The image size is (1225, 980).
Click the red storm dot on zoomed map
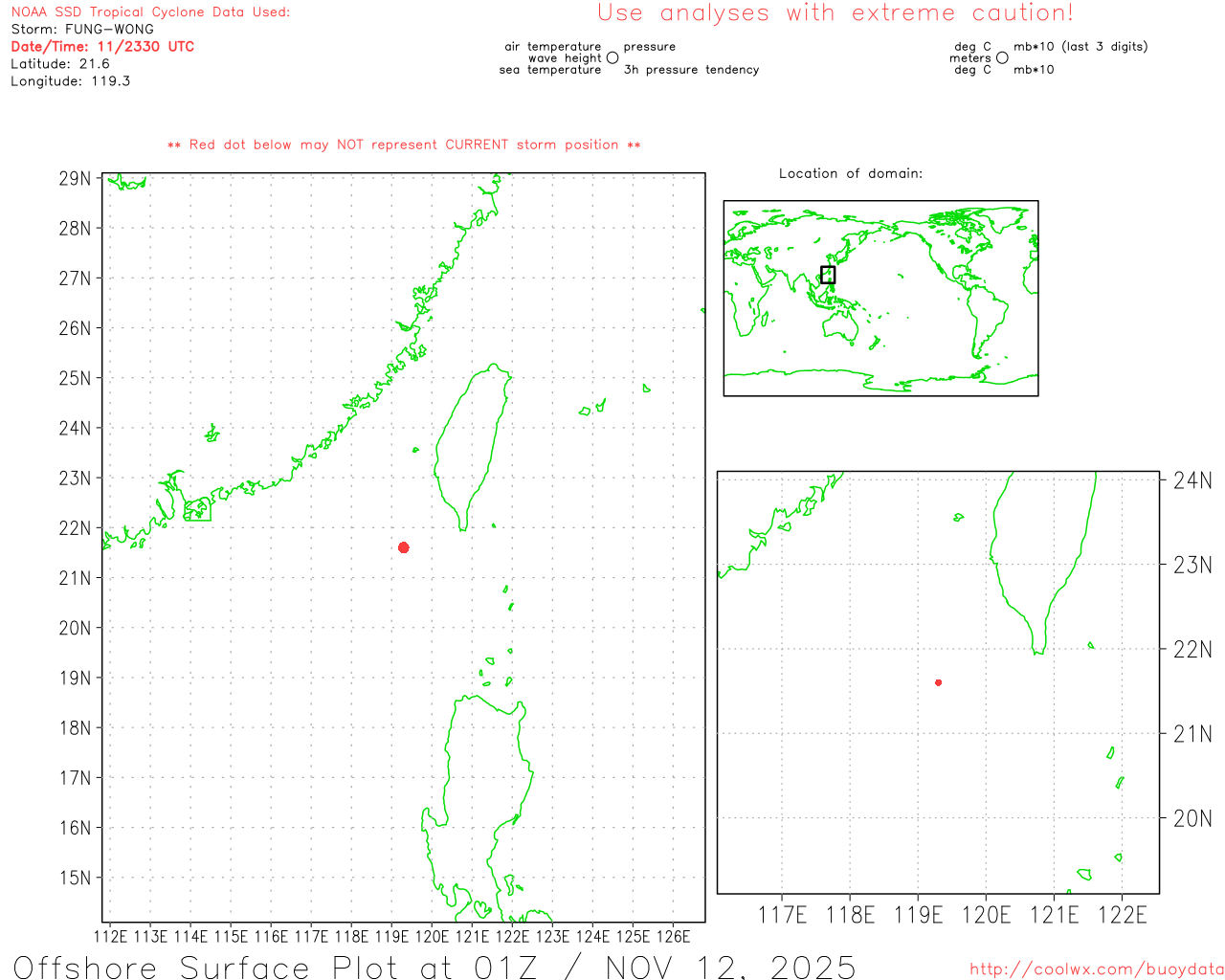[x=939, y=682]
